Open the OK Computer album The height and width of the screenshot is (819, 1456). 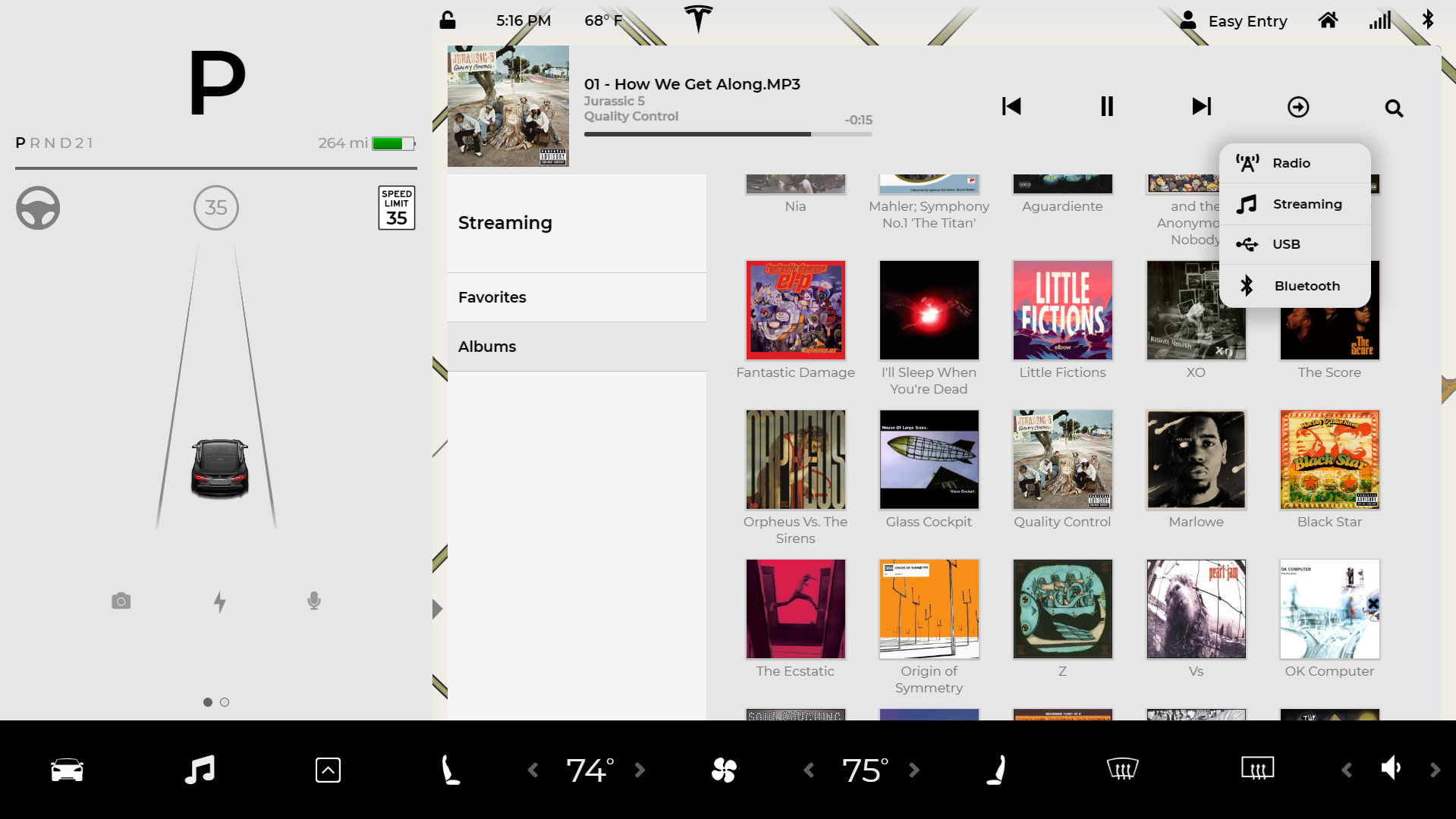coord(1329,609)
